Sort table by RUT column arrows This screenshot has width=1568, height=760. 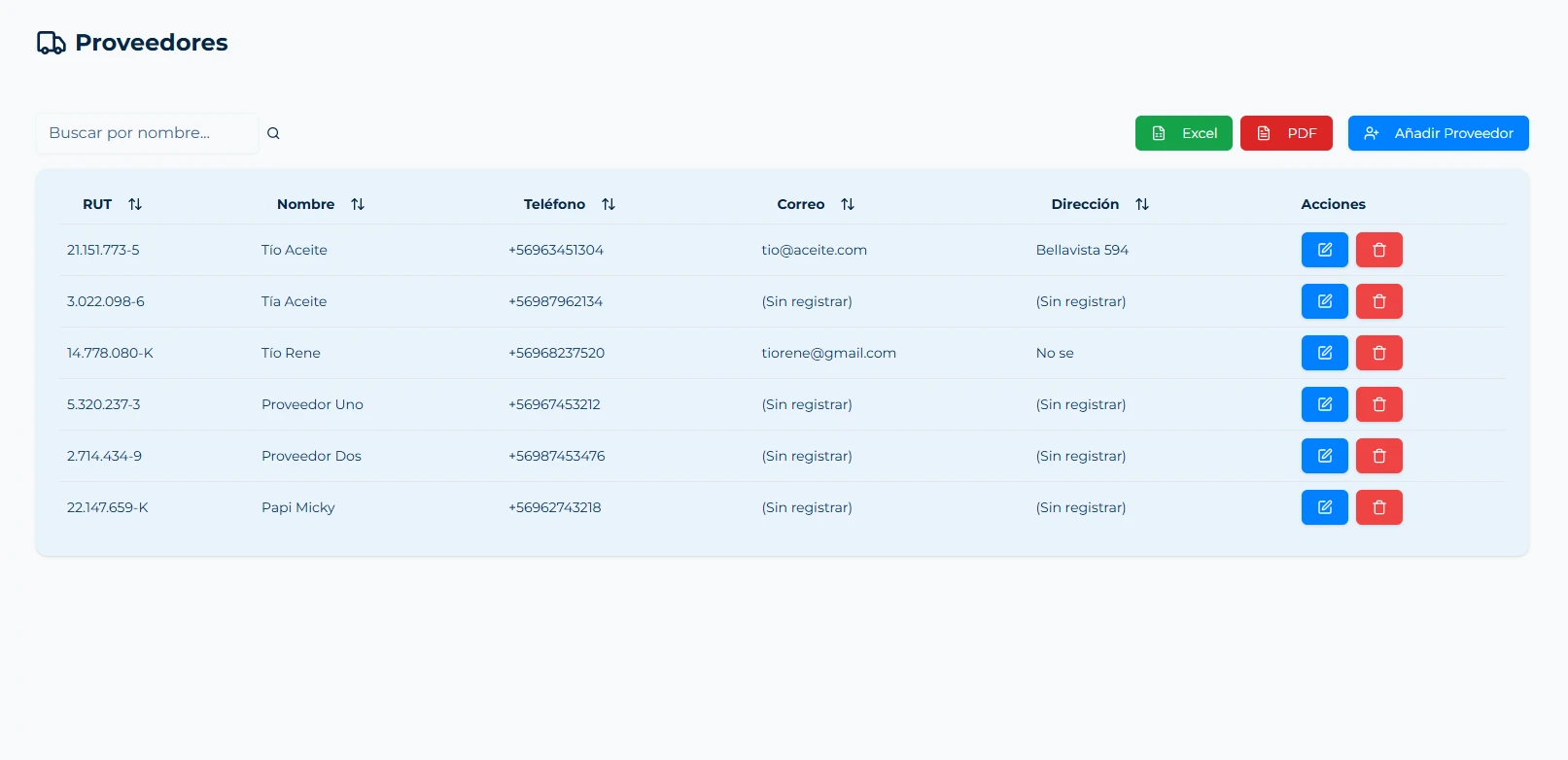pos(135,204)
